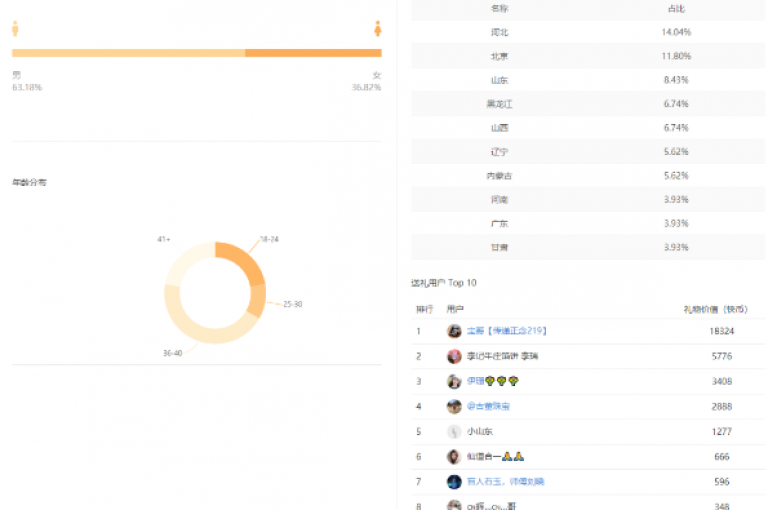The width and height of the screenshot is (768, 510).
Task: Click the avatar of rank 8 gift user
Action: 454,505
